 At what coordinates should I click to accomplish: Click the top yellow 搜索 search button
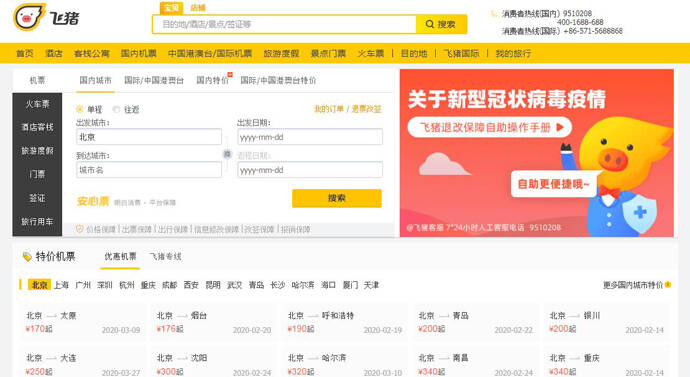[441, 24]
